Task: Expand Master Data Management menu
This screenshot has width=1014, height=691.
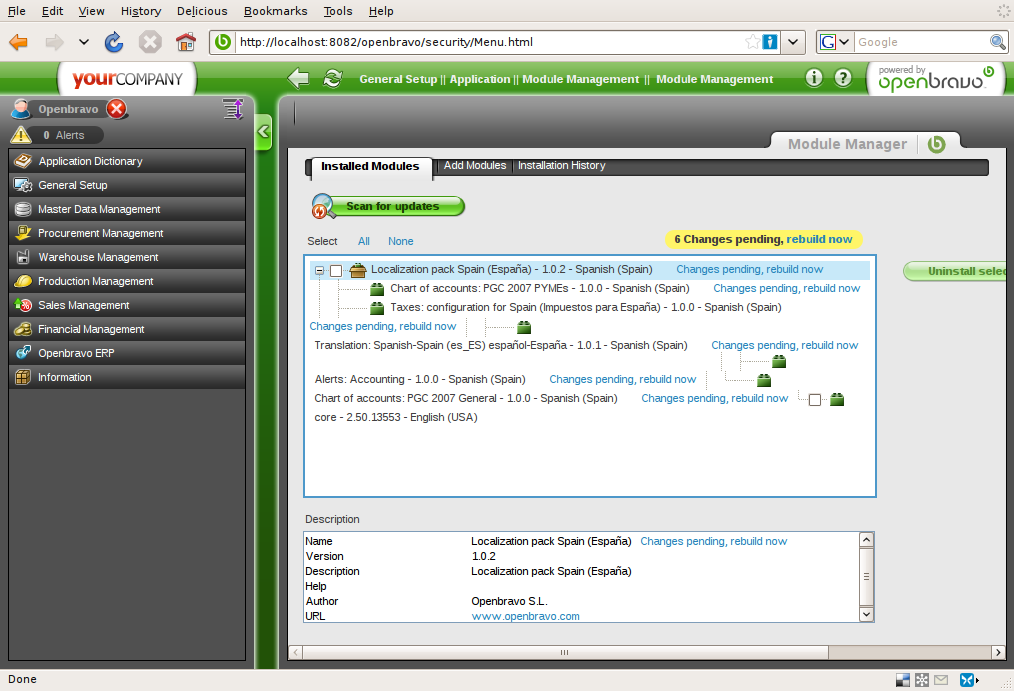Action: pyautogui.click(x=127, y=209)
